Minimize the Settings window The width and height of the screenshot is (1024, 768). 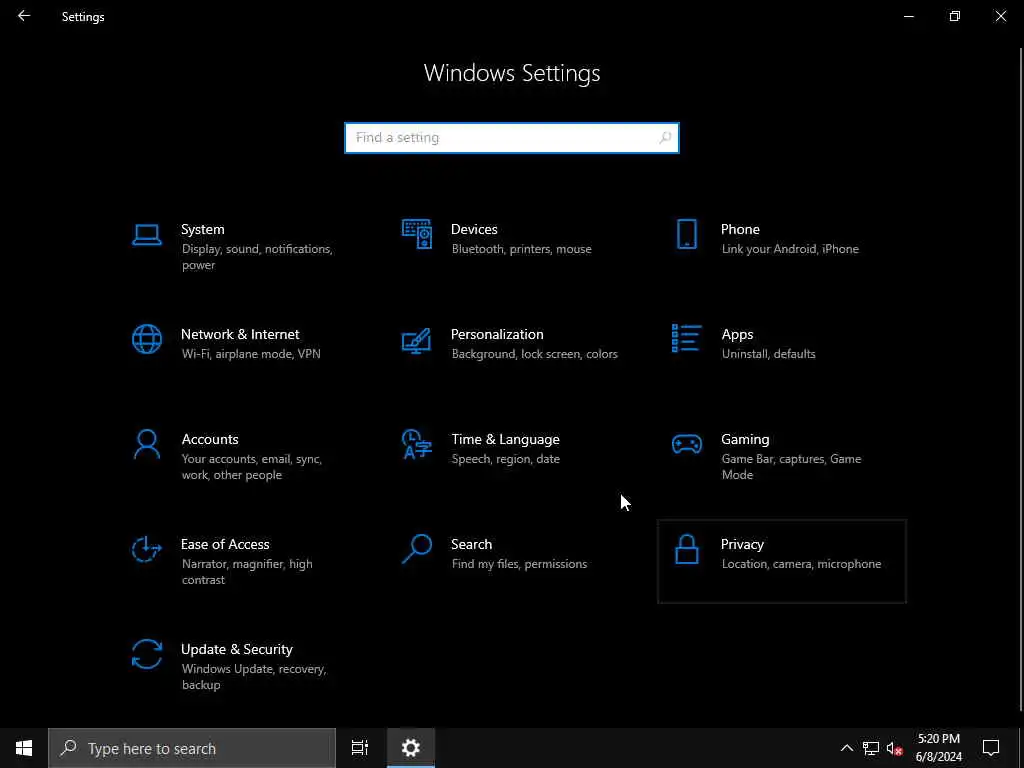908,16
